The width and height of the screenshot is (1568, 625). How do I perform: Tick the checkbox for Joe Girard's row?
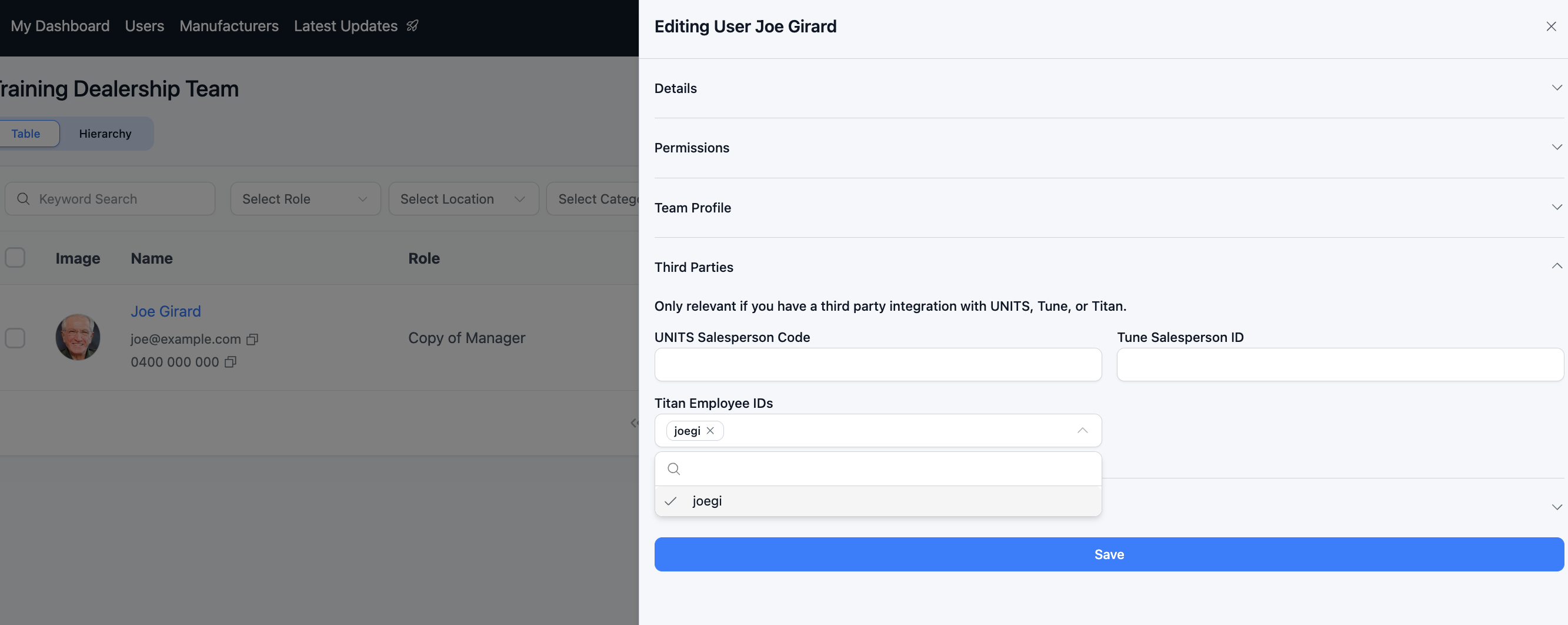(x=15, y=337)
